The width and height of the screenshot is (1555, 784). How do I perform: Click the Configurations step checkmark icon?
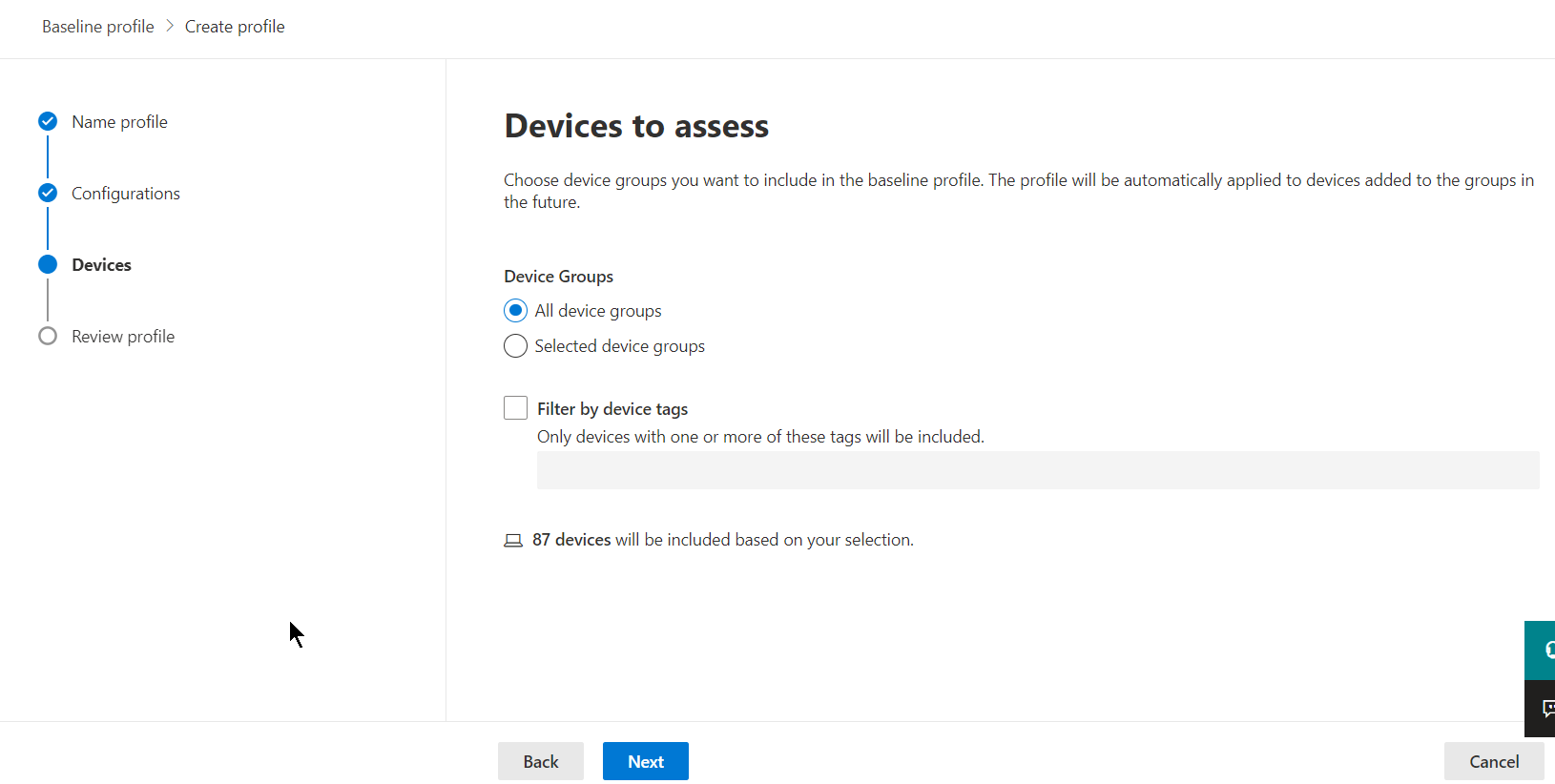(48, 193)
